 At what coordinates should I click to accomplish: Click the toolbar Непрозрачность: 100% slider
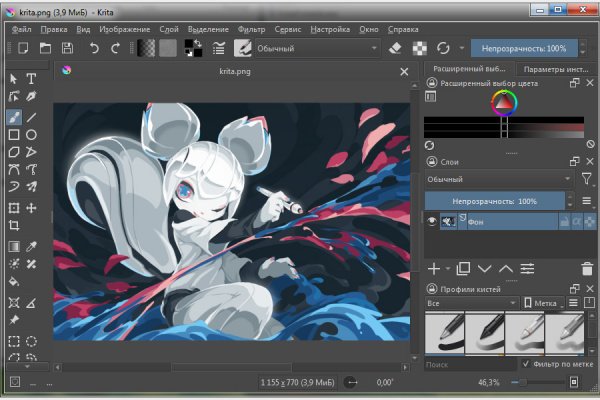coord(524,48)
